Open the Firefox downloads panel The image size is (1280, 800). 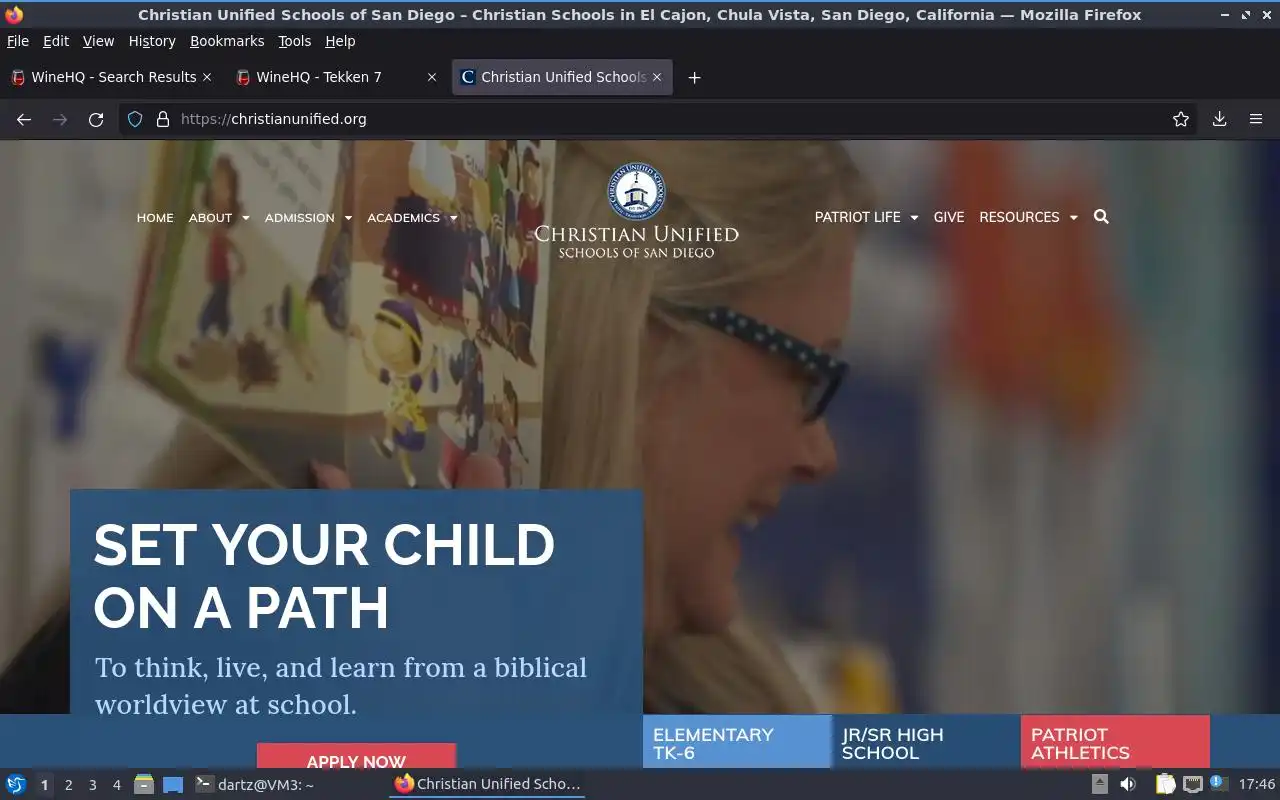pos(1219,119)
